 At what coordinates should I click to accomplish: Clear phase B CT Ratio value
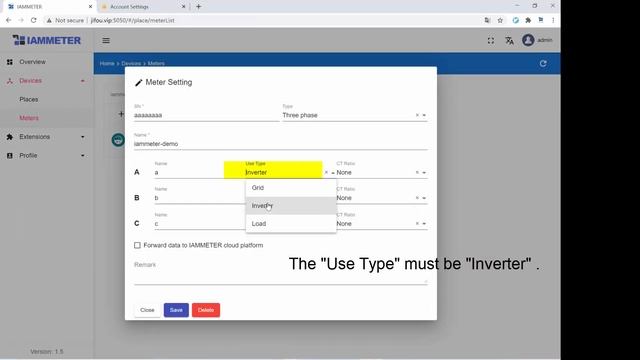417,198
